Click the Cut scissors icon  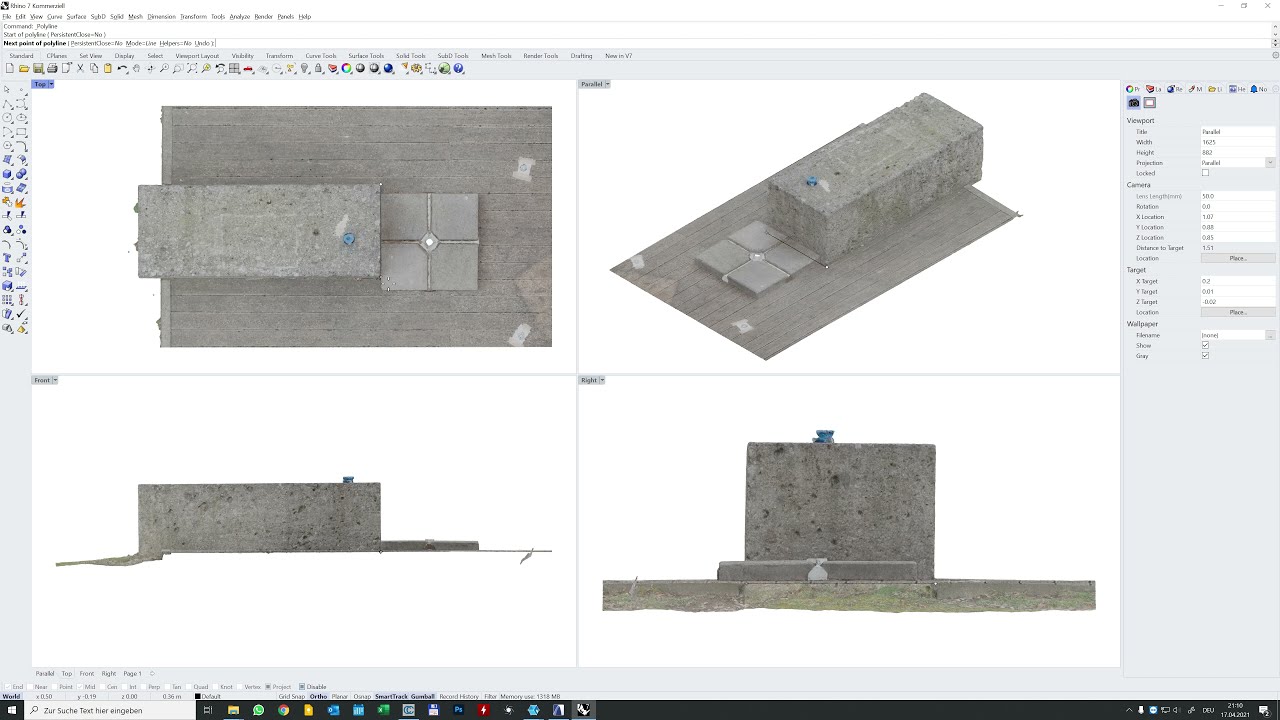(x=80, y=68)
